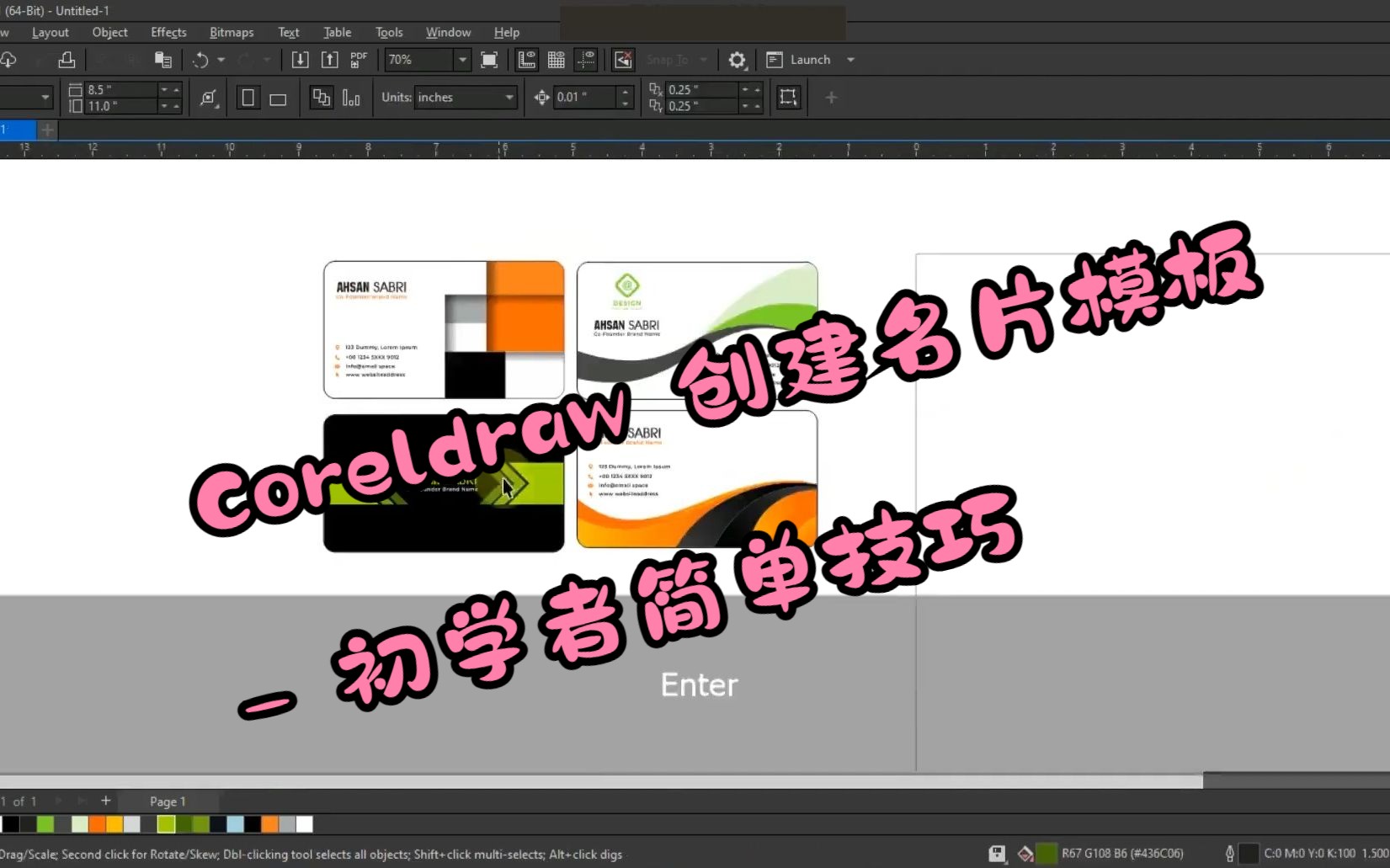Click the Launch application icon
Viewport: 1390px width, 868px height.
click(775, 60)
